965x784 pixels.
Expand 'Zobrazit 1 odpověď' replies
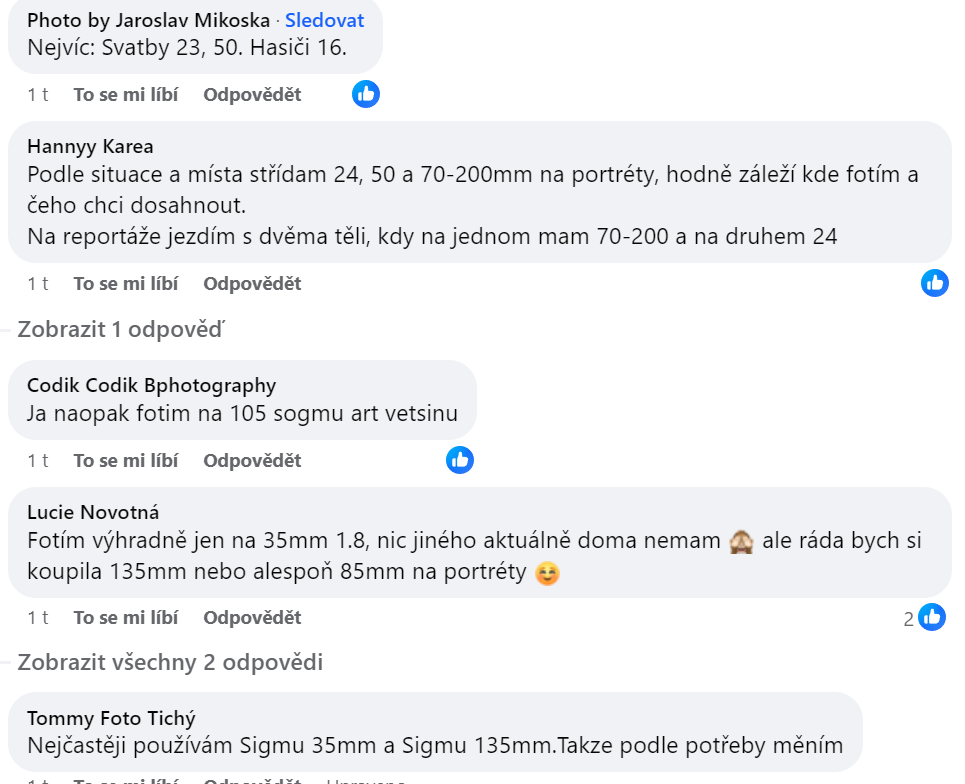121,329
